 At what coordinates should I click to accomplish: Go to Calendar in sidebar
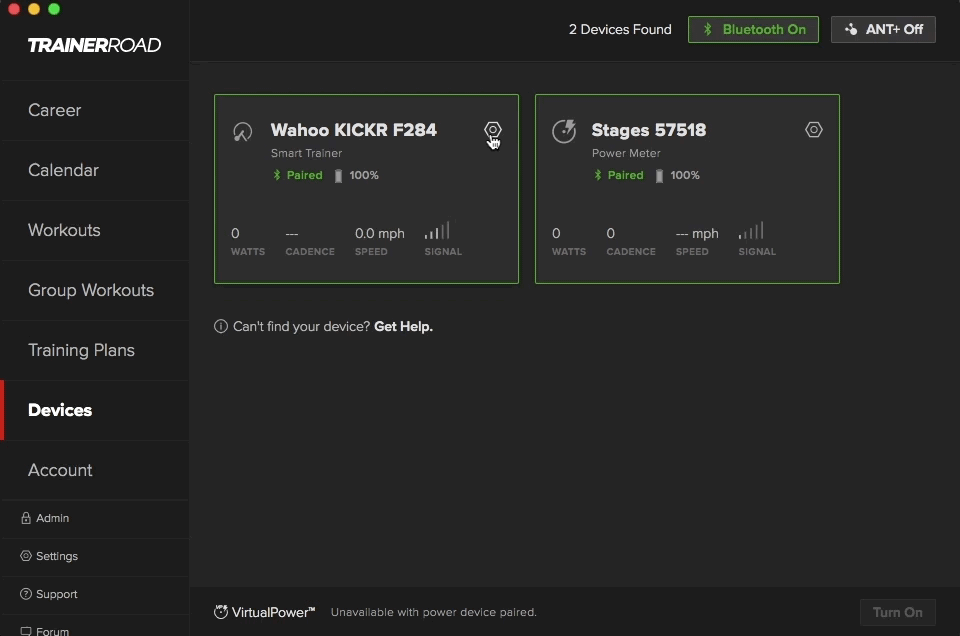pos(95,170)
